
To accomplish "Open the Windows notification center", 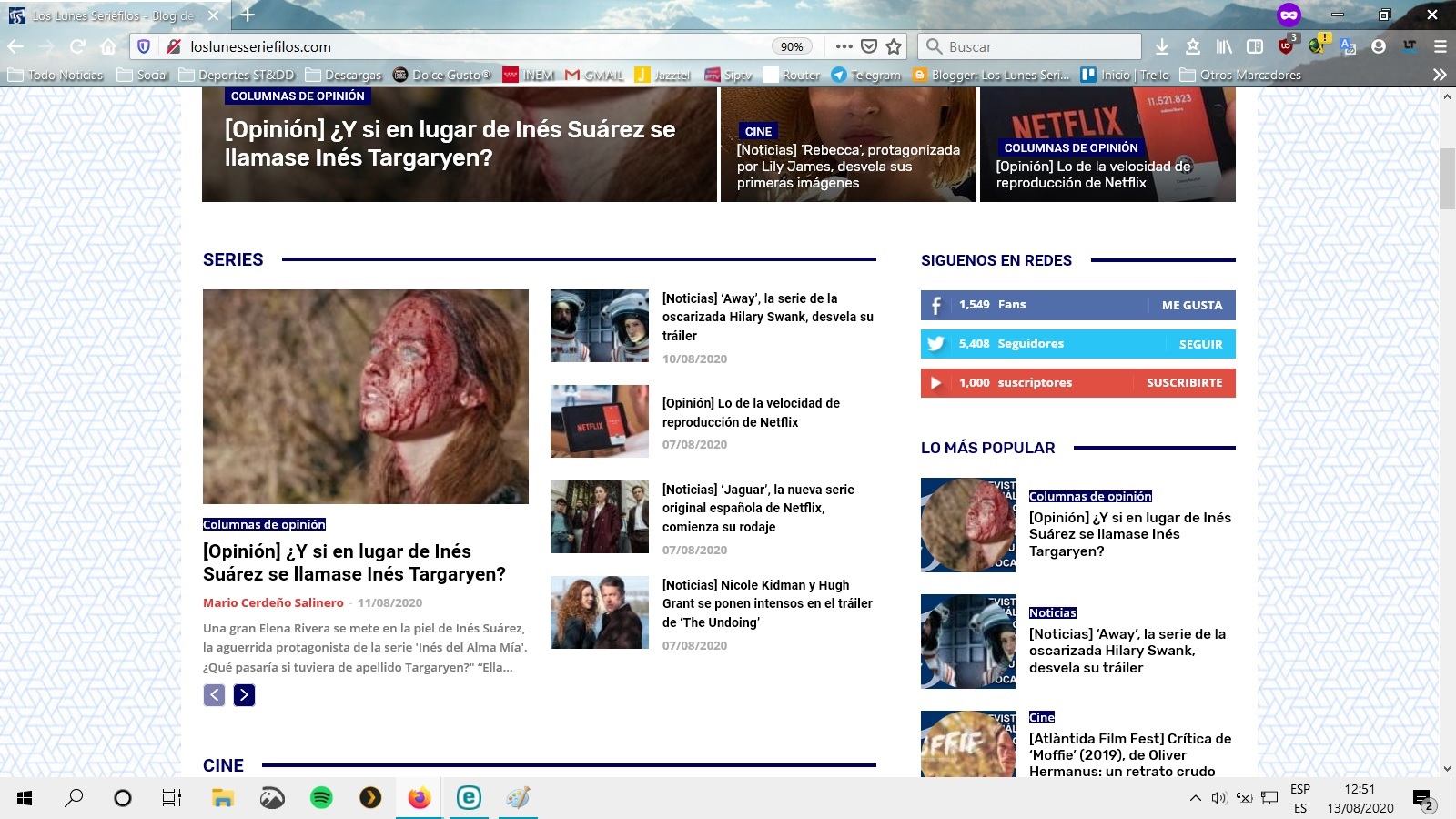I will [1422, 799].
